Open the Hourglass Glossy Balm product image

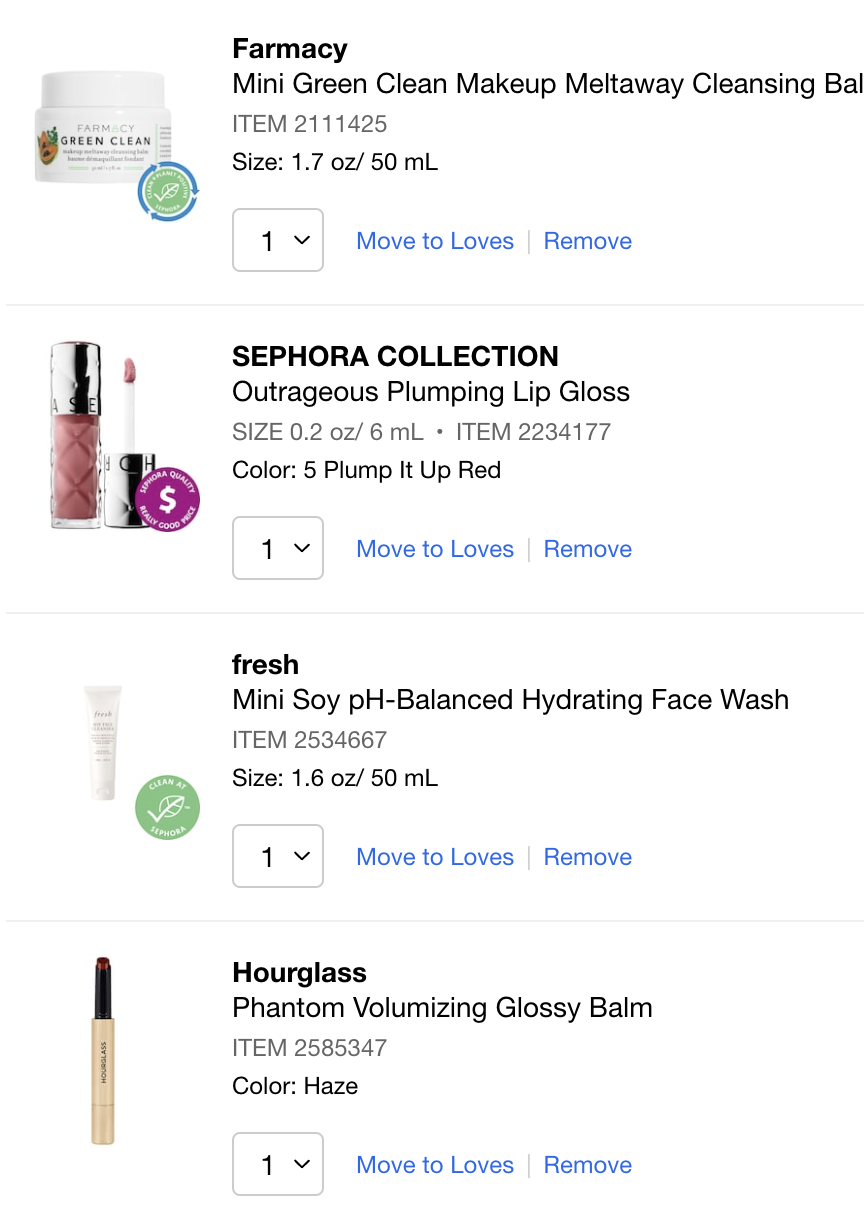click(x=103, y=1050)
